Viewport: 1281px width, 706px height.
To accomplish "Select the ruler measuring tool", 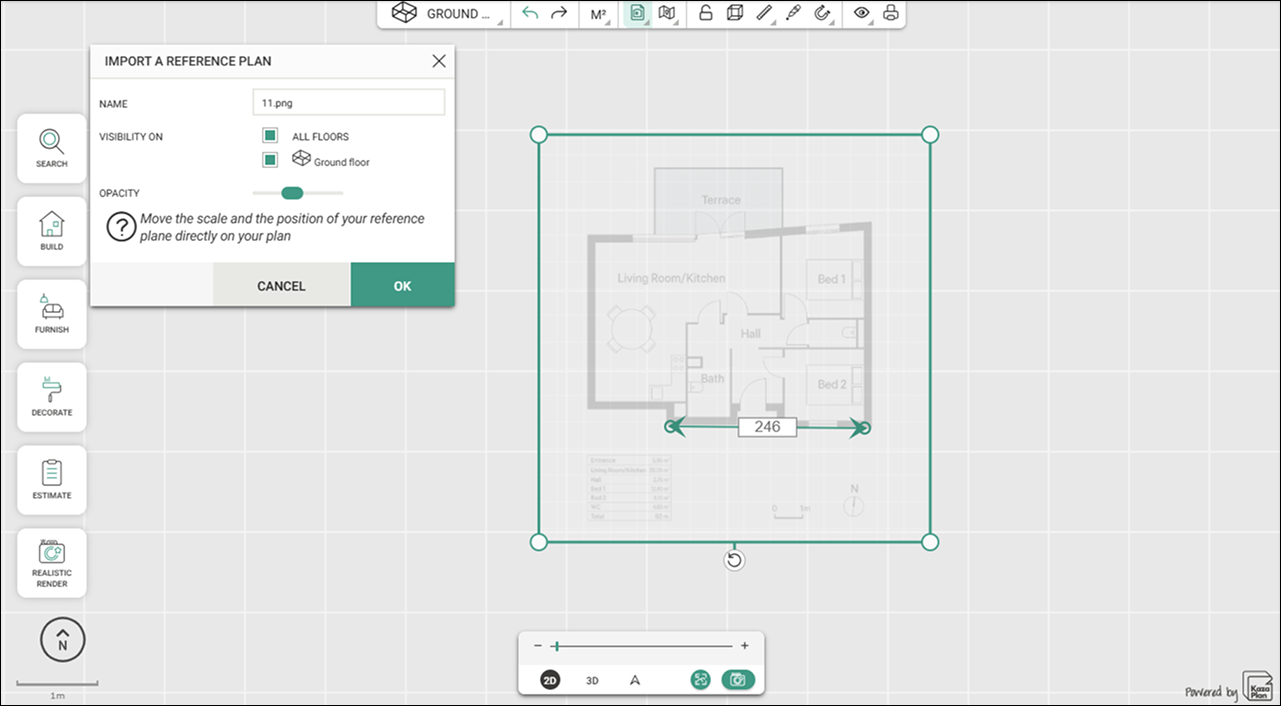I will click(x=764, y=14).
